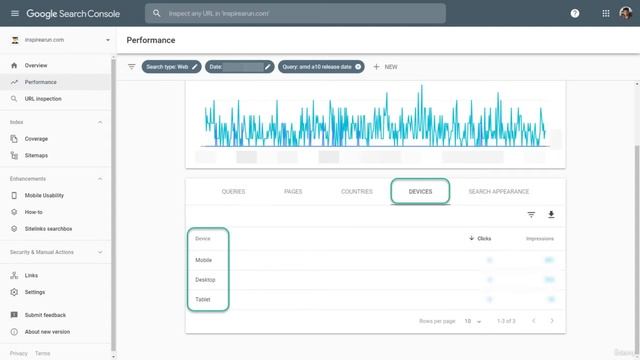Open the Google apps grid
The height and width of the screenshot is (360, 640).
pyautogui.click(x=606, y=13)
